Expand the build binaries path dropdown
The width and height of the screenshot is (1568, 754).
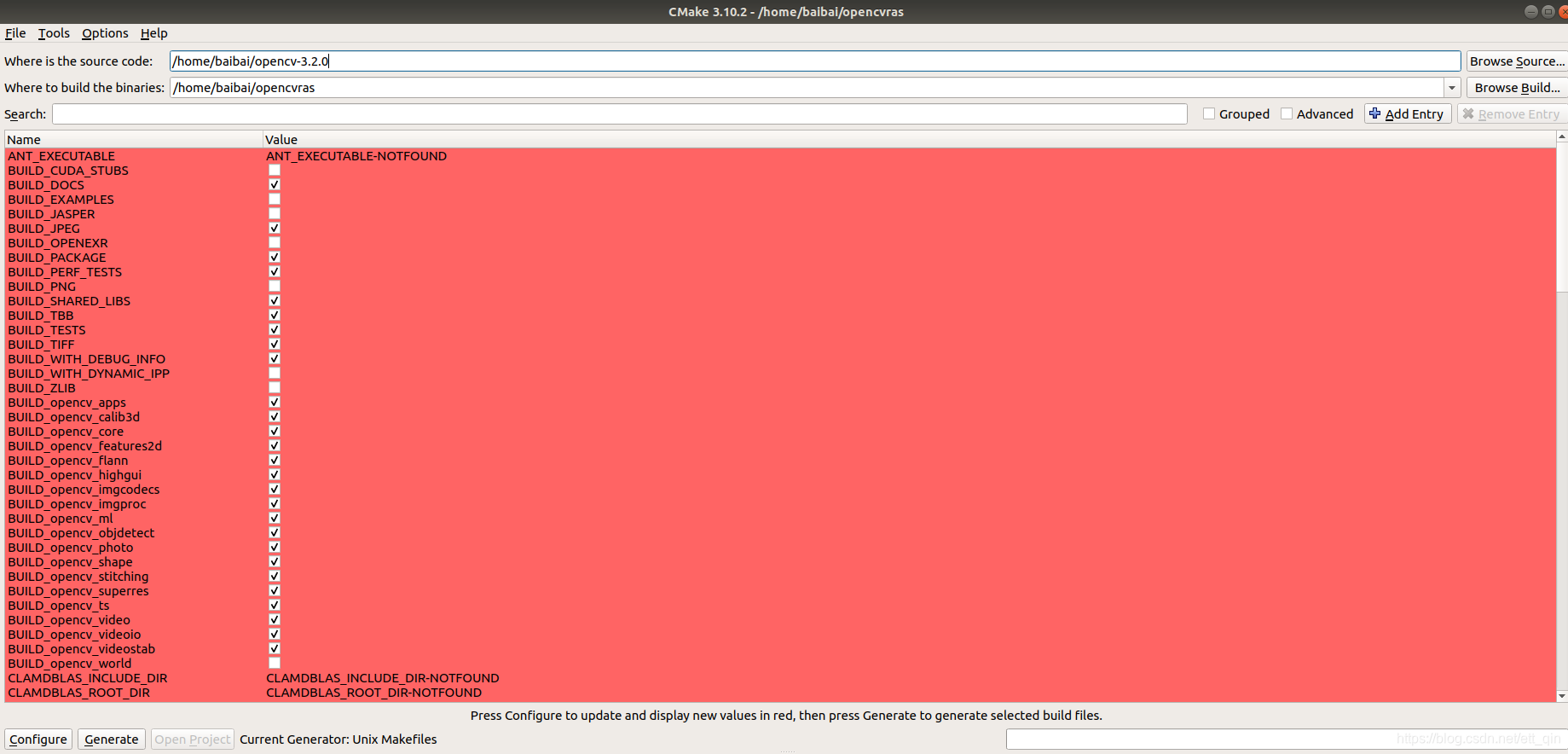(1452, 88)
